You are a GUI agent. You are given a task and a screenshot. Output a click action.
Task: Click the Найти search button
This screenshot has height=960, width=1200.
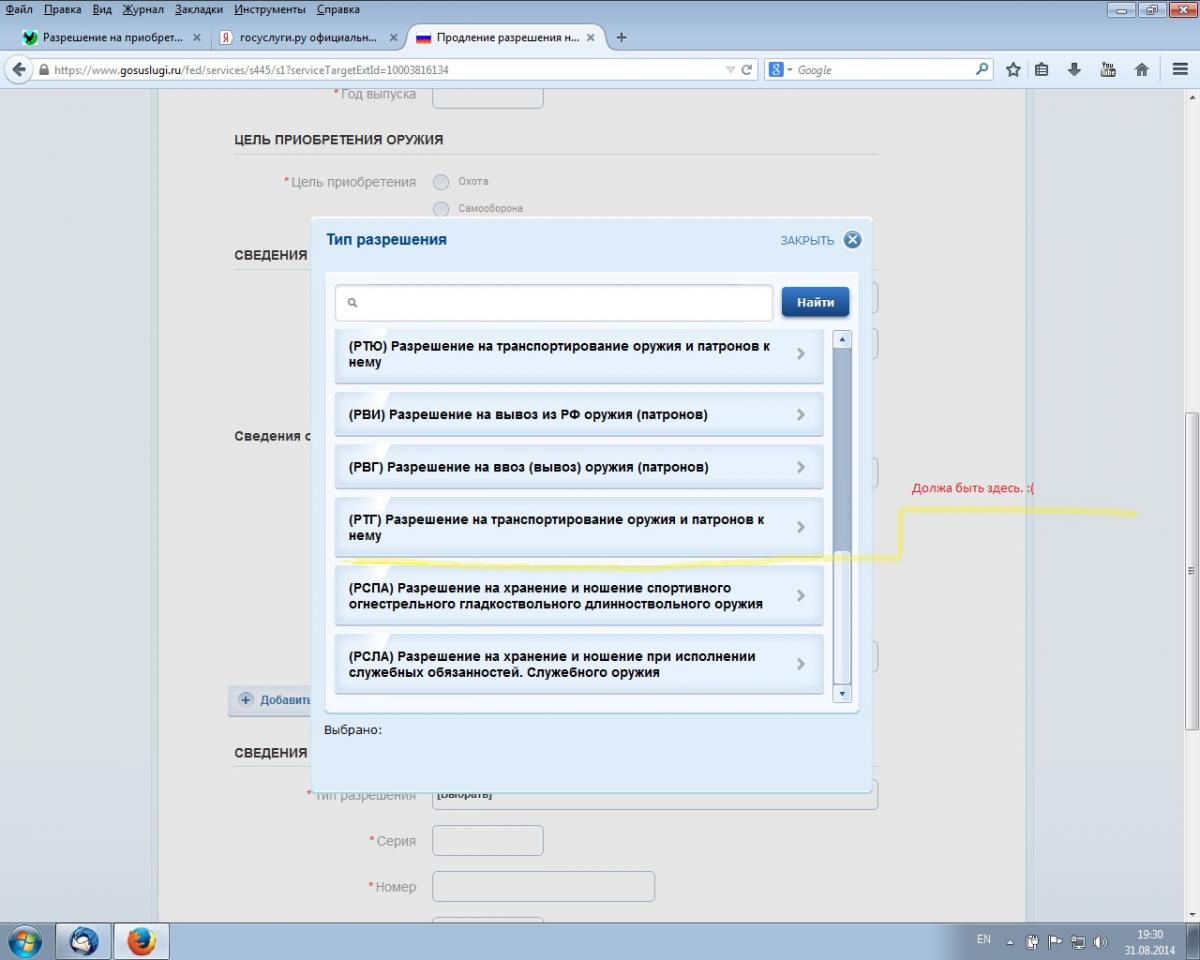[x=815, y=302]
